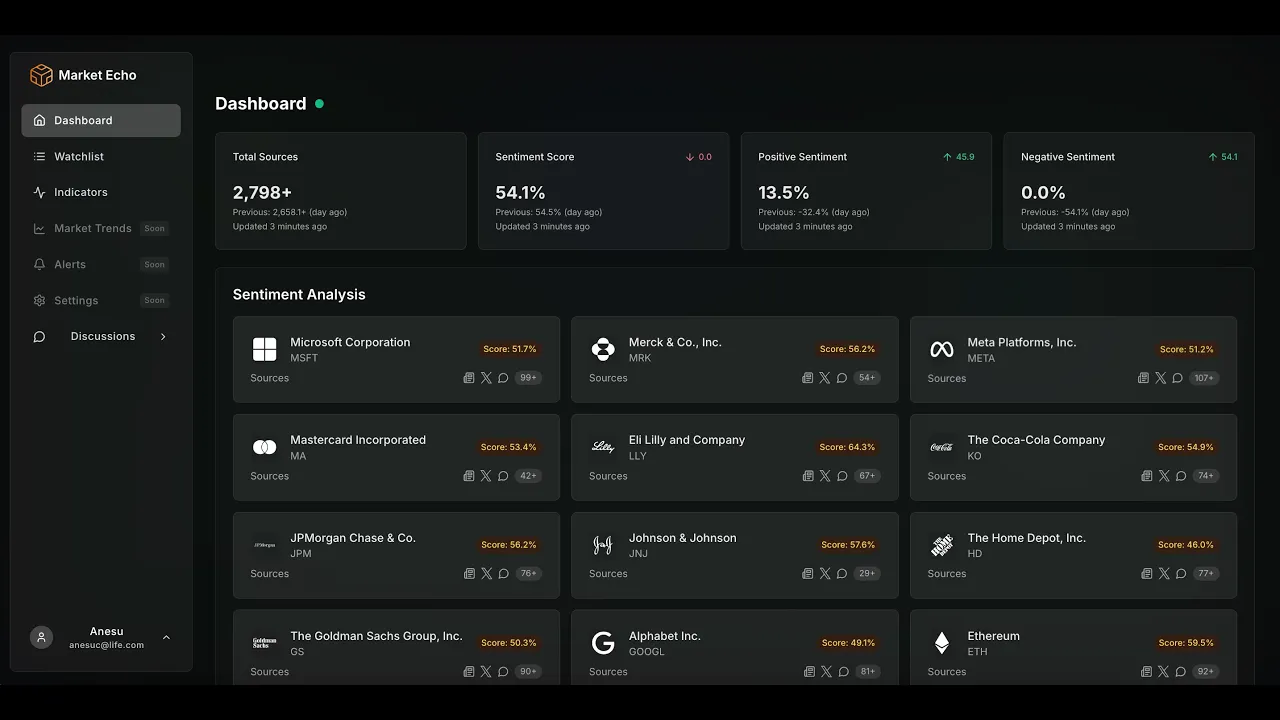
Task: Click the Alphabet Google logo
Action: coord(603,643)
